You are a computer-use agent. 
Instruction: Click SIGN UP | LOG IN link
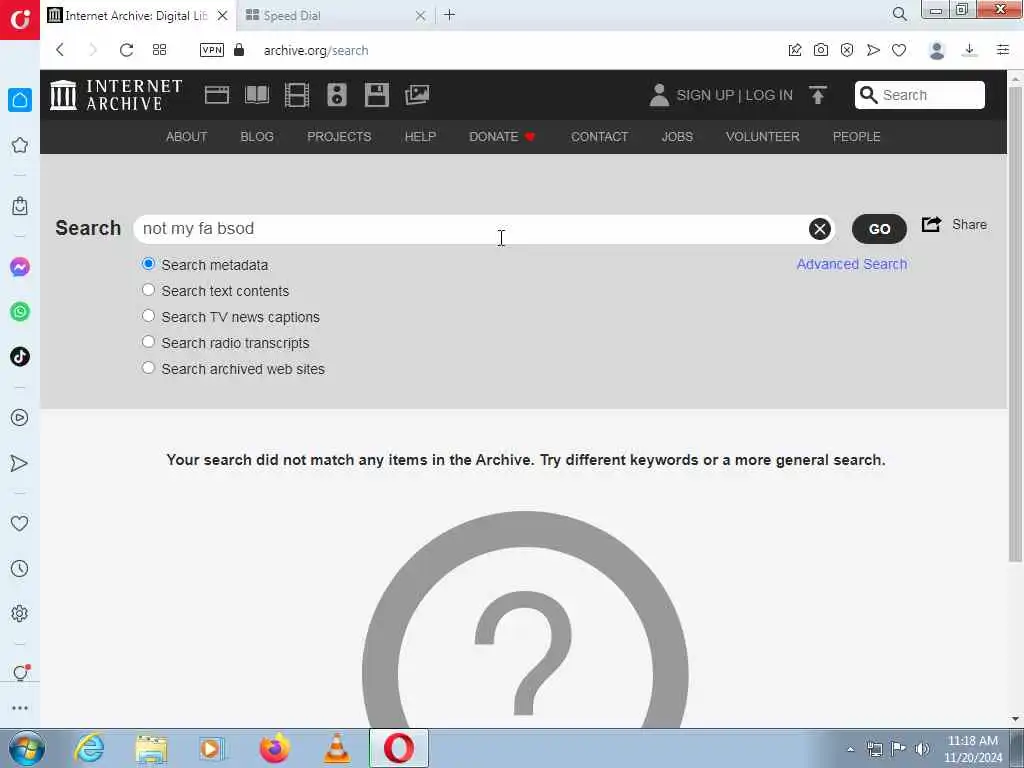(734, 95)
